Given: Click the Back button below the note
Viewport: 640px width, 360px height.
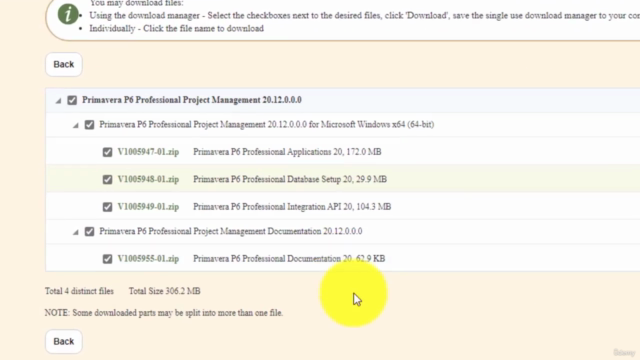Looking at the screenshot, I should (64, 341).
